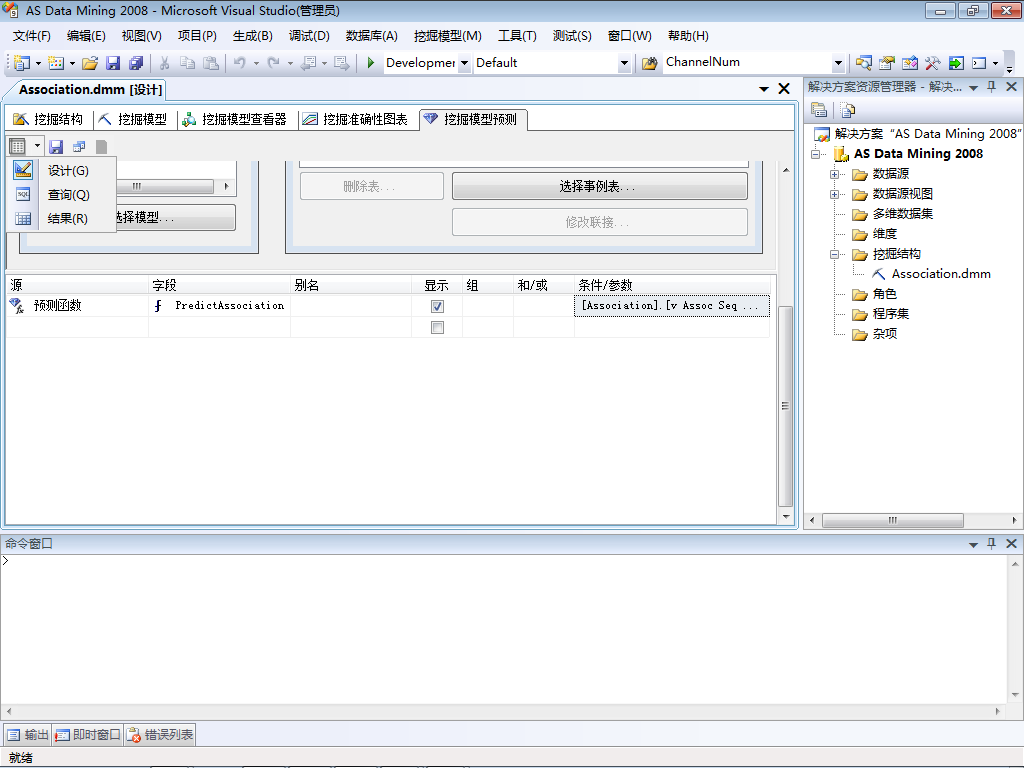The image size is (1024, 768).
Task: Open the Toolbox hammer-and-wrench icon
Action: coord(933,63)
